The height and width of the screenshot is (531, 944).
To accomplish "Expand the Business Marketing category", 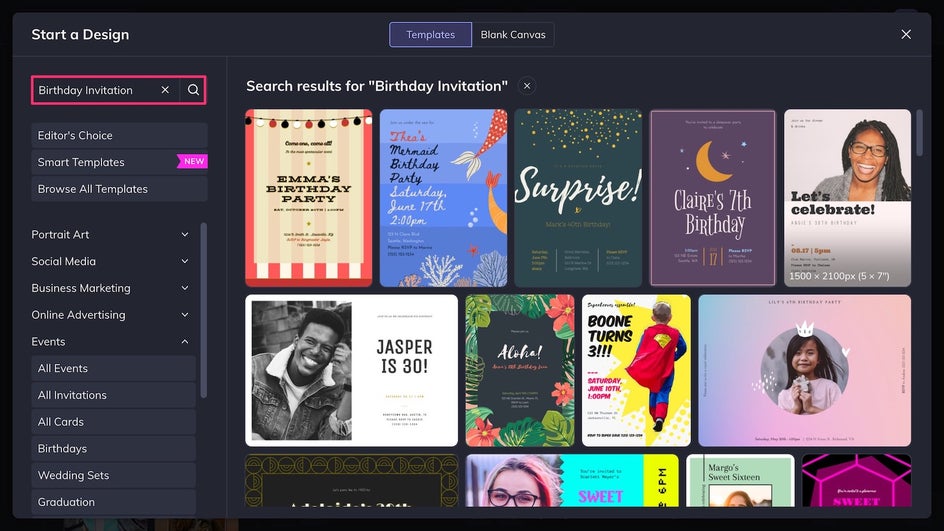I will (110, 288).
